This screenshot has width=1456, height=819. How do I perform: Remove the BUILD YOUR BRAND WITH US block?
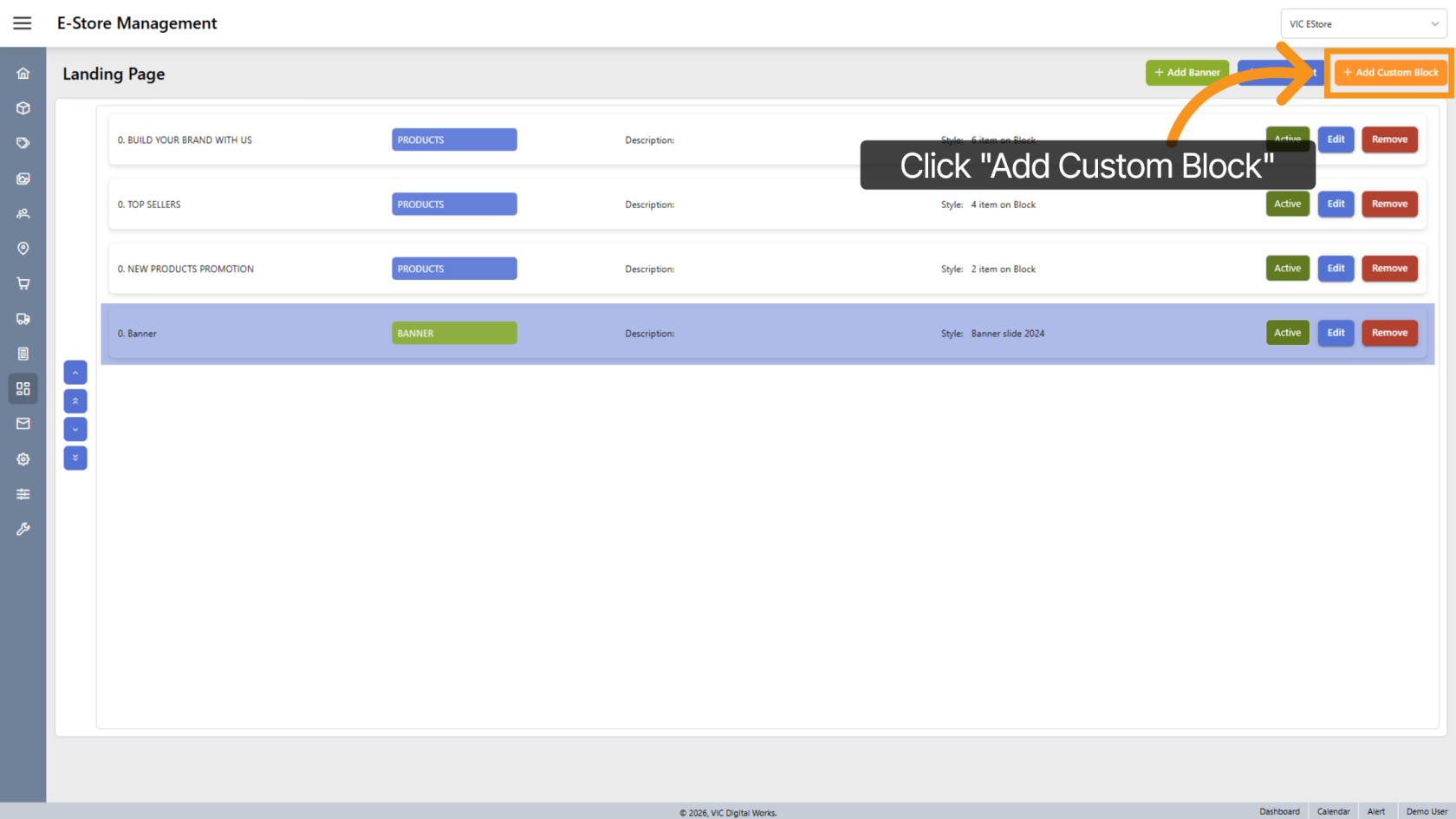[1389, 140]
